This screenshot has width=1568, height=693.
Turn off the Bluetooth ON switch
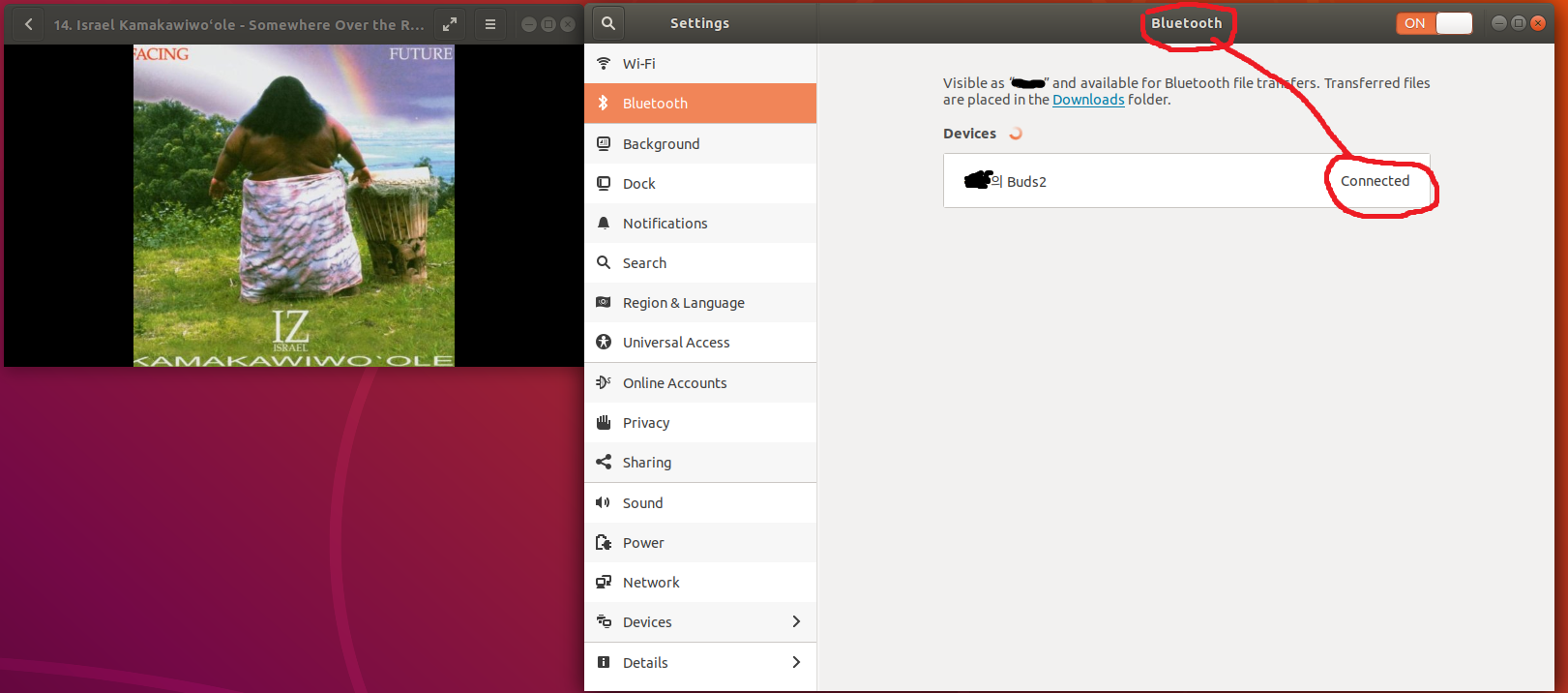tap(1435, 23)
